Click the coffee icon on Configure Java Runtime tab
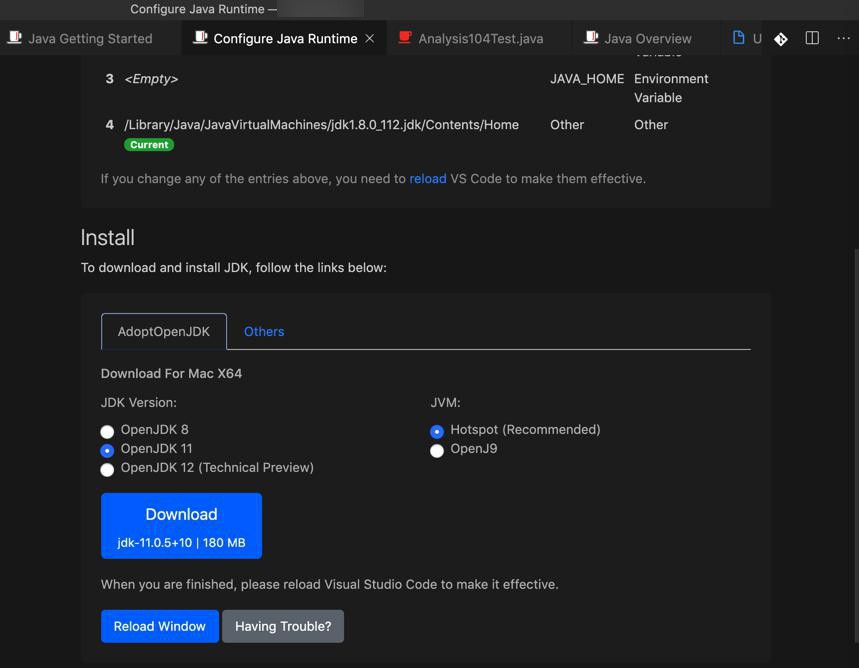Image resolution: width=859 pixels, height=668 pixels. pos(200,37)
